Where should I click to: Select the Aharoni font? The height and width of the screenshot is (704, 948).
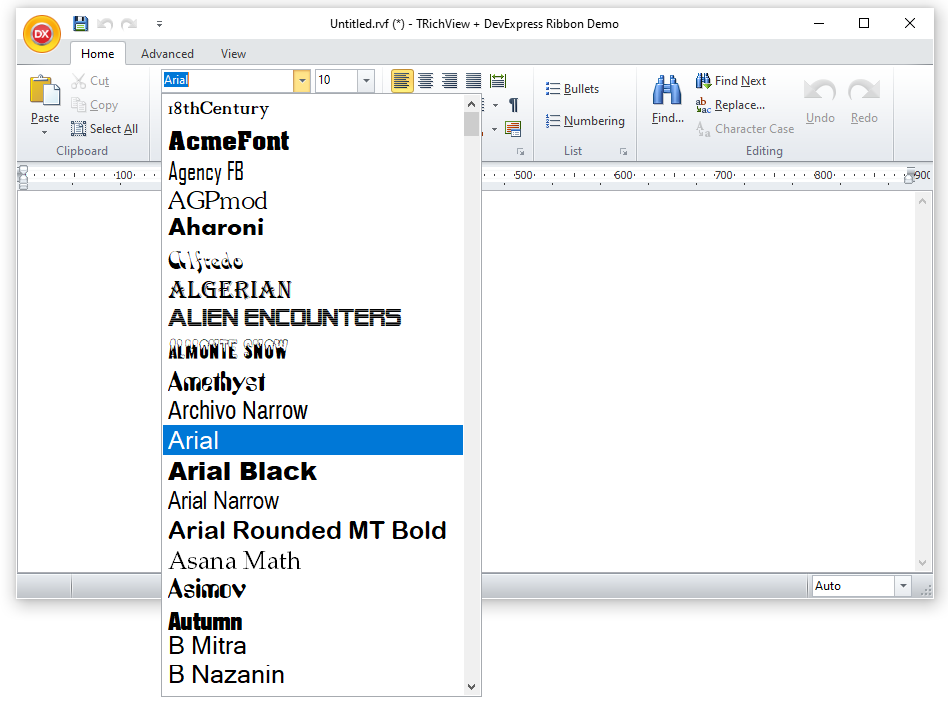pyautogui.click(x=313, y=228)
